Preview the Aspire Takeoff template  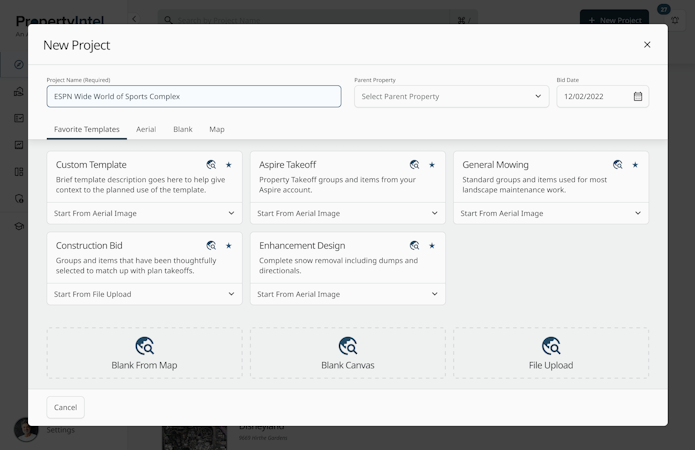(414, 165)
